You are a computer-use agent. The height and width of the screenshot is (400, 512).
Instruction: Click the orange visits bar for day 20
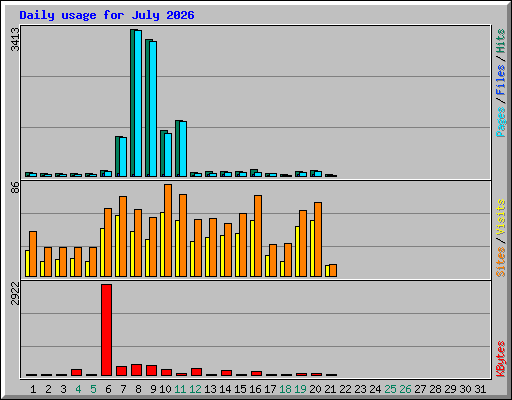pos(318,239)
